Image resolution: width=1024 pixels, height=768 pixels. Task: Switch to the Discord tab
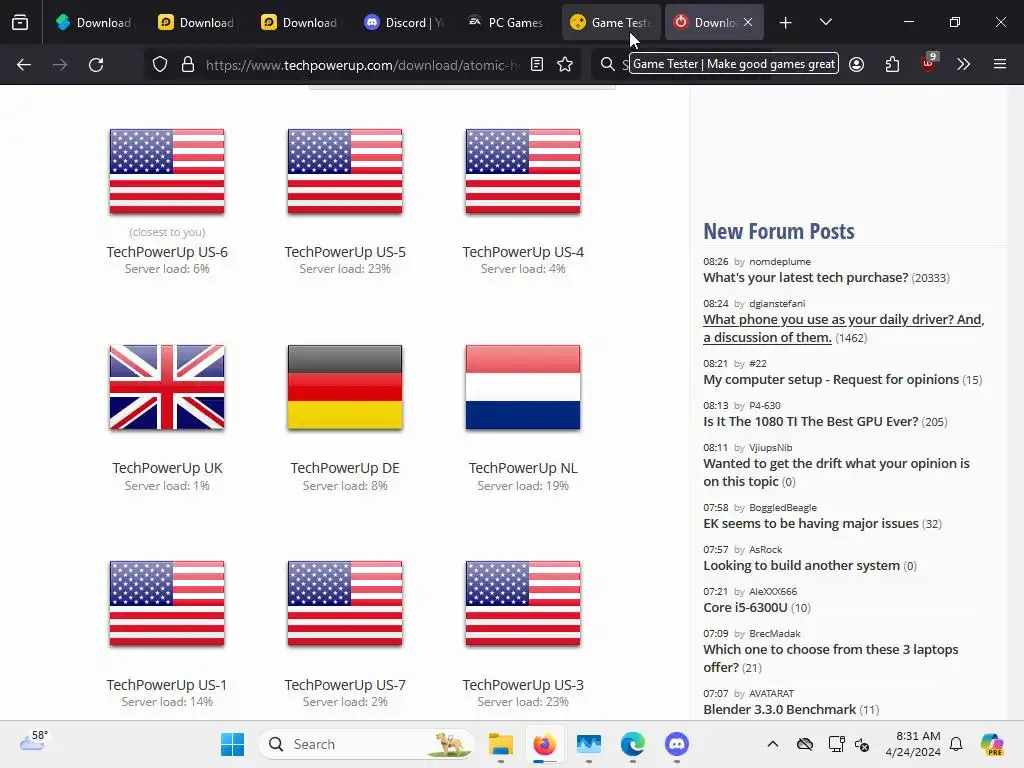[x=403, y=22]
